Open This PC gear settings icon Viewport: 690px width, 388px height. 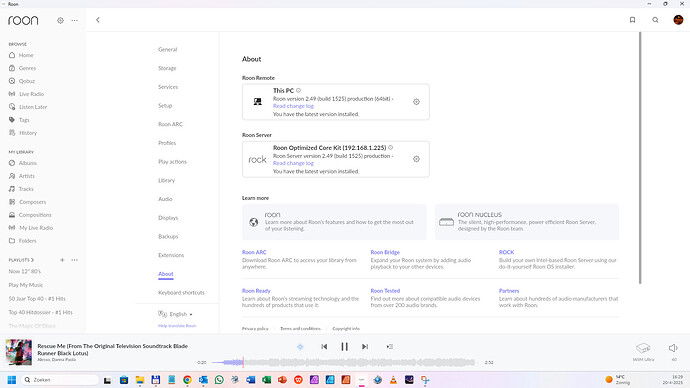(416, 102)
